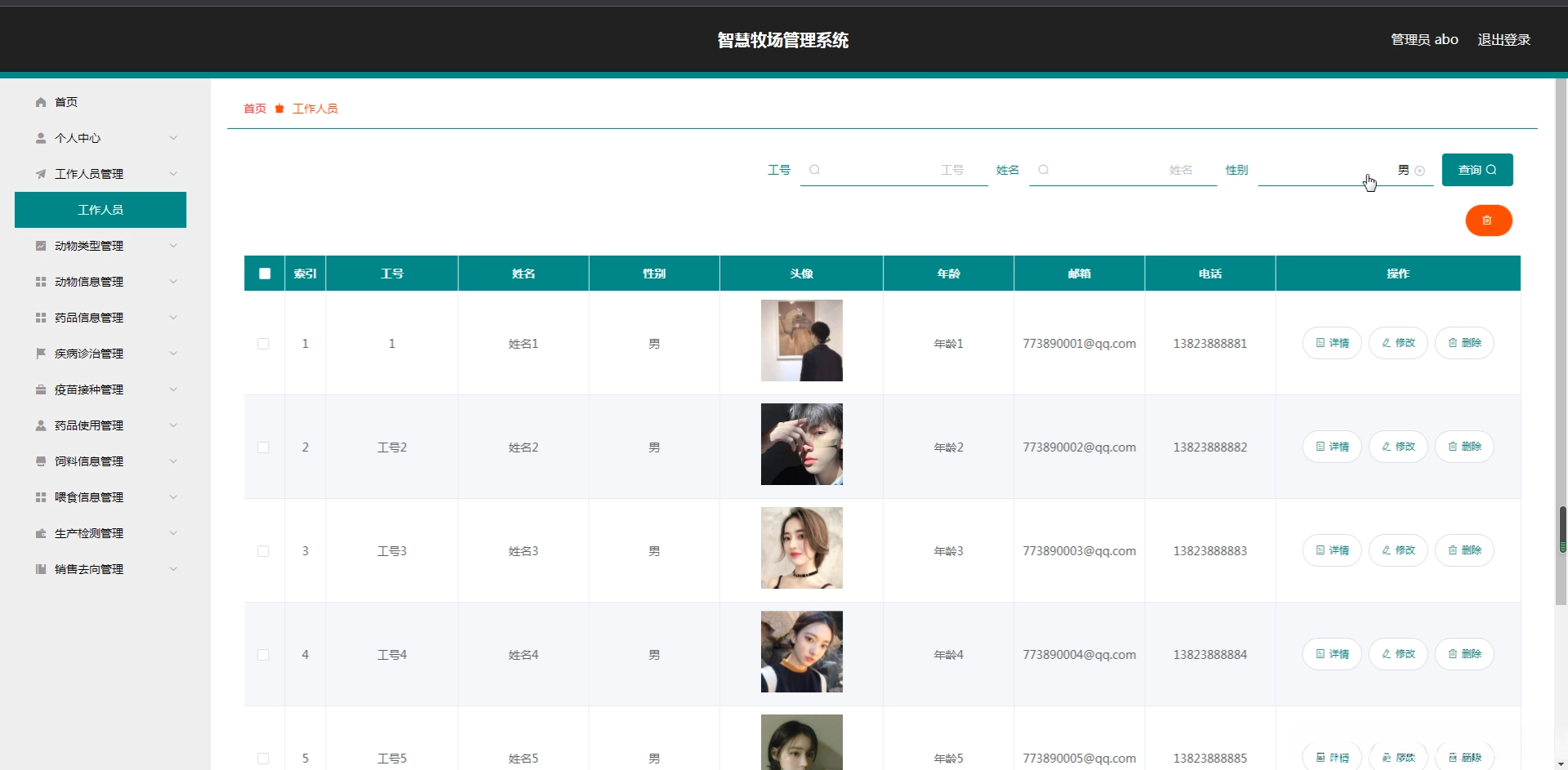
Task: Click phone number 13823888883 cell
Action: point(1210,551)
